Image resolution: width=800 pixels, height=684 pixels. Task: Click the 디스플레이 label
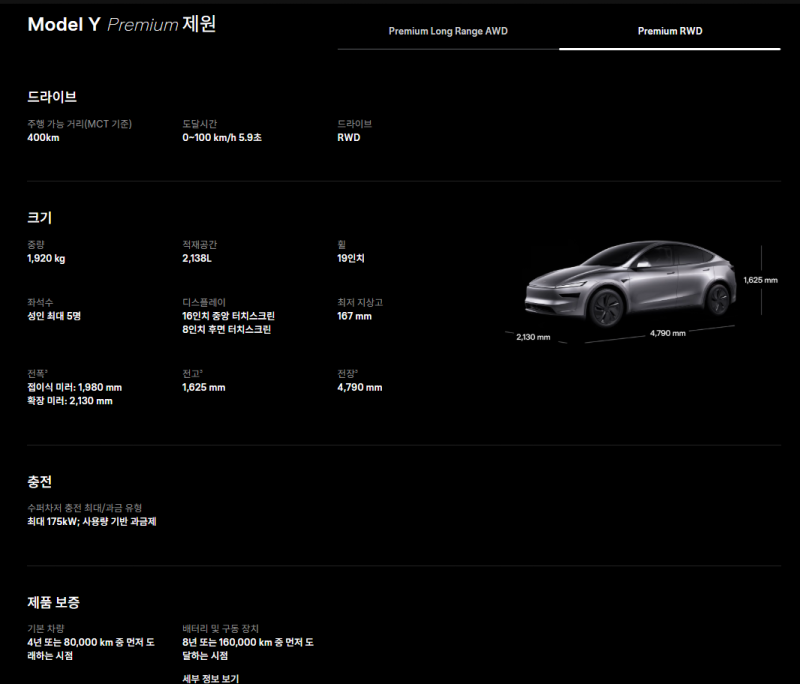click(x=204, y=302)
